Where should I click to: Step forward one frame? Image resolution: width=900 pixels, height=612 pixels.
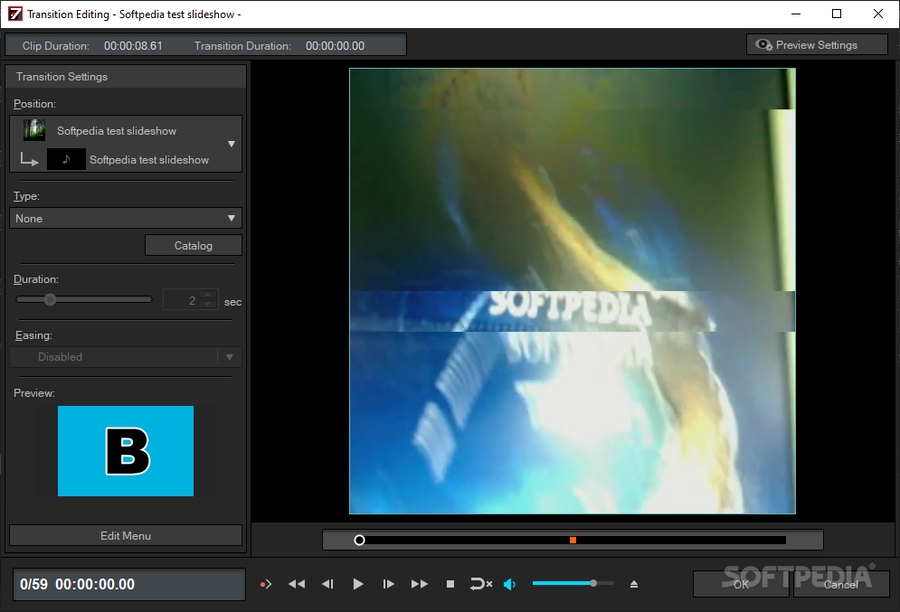coord(389,584)
